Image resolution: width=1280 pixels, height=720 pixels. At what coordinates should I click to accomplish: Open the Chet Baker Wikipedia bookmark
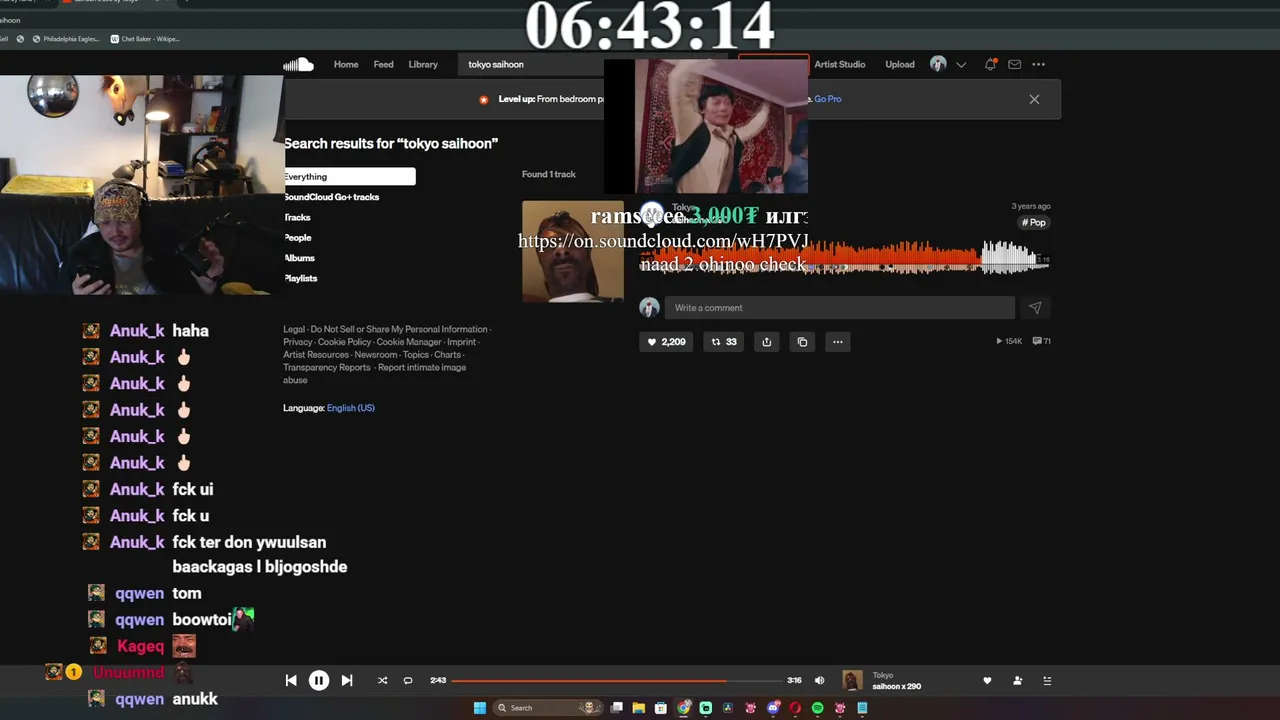click(x=144, y=39)
